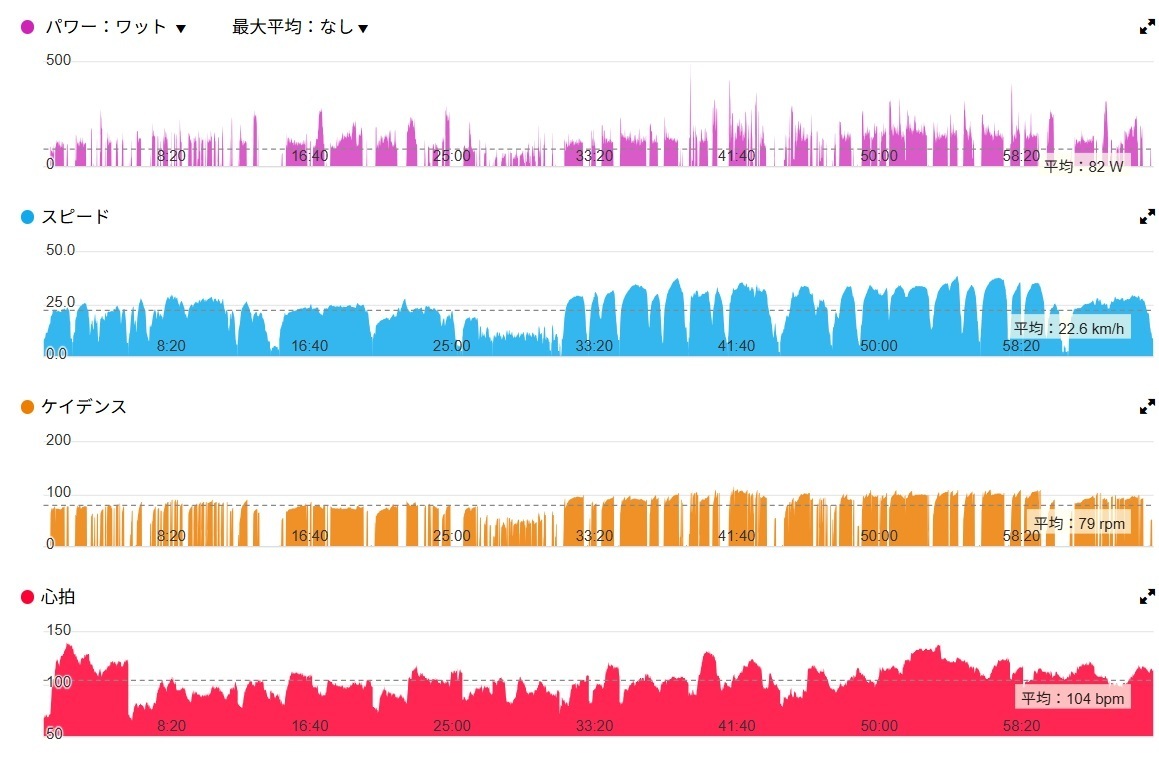Click the 平均：82 W average label

point(1083,167)
